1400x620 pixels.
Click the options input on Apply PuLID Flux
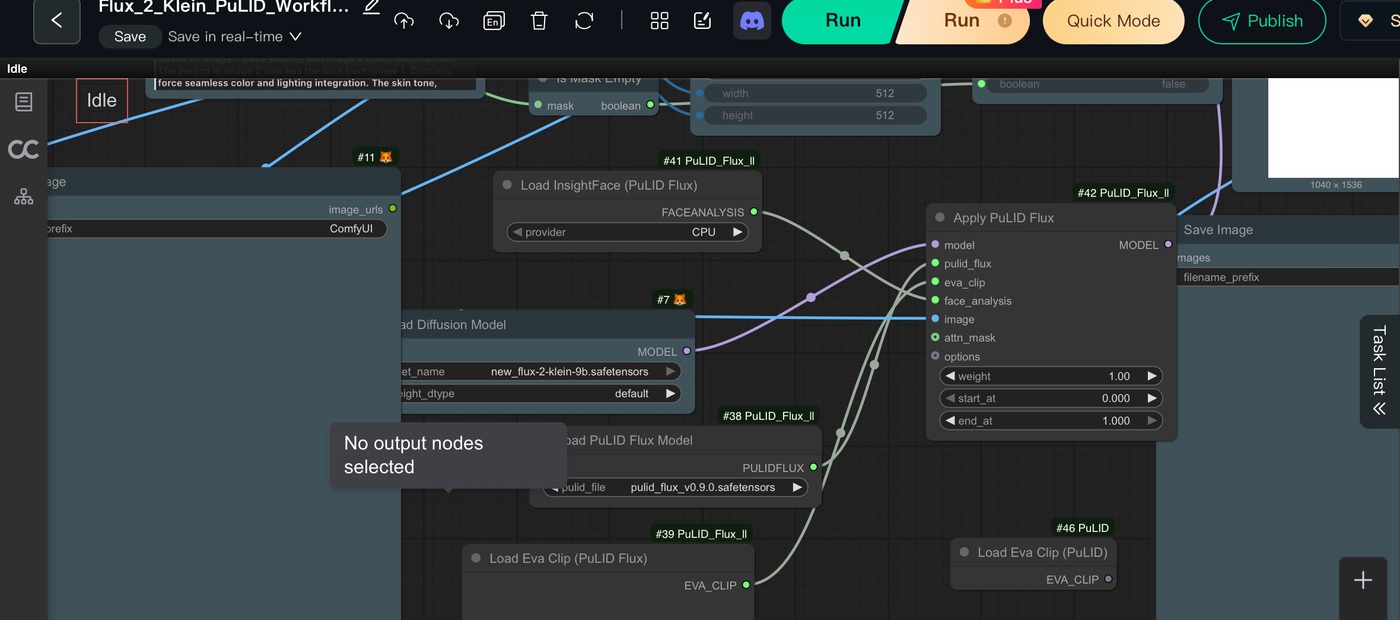pyautogui.click(x=936, y=356)
